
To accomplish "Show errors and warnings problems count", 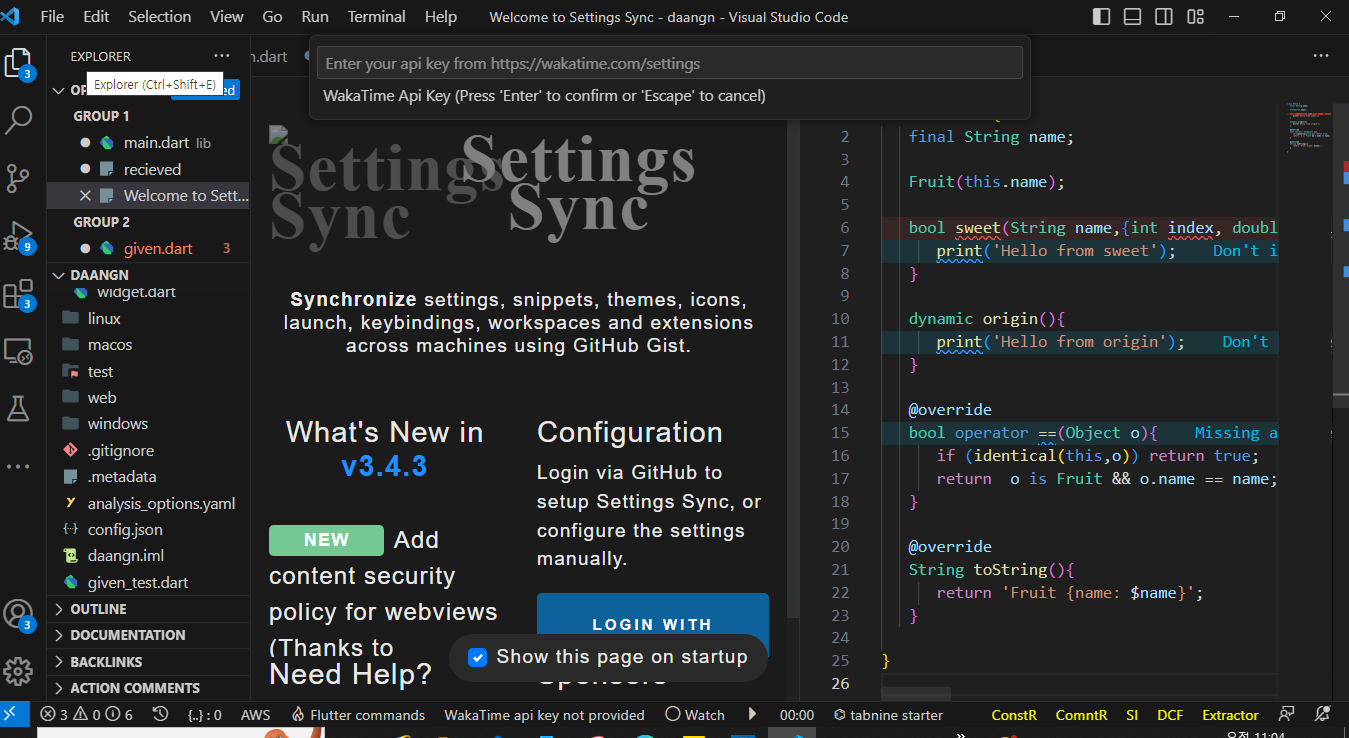I will click(87, 715).
